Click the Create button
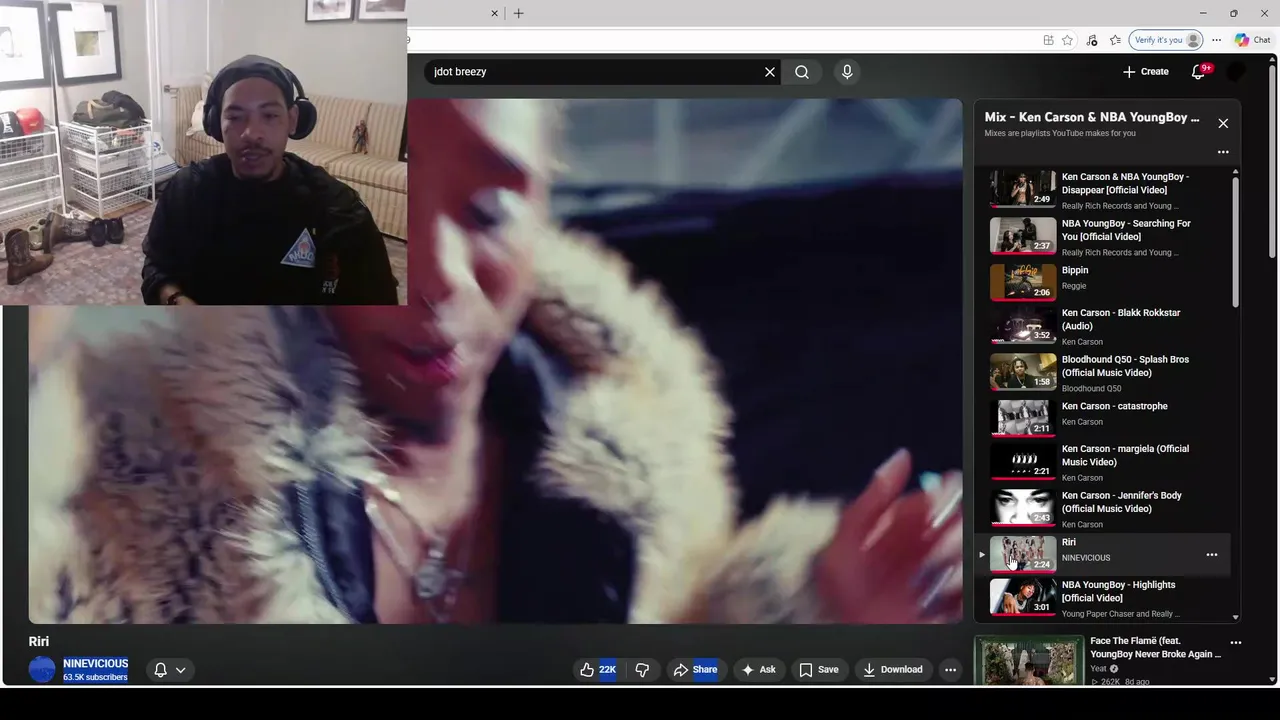This screenshot has height=720, width=1280. tap(1146, 72)
